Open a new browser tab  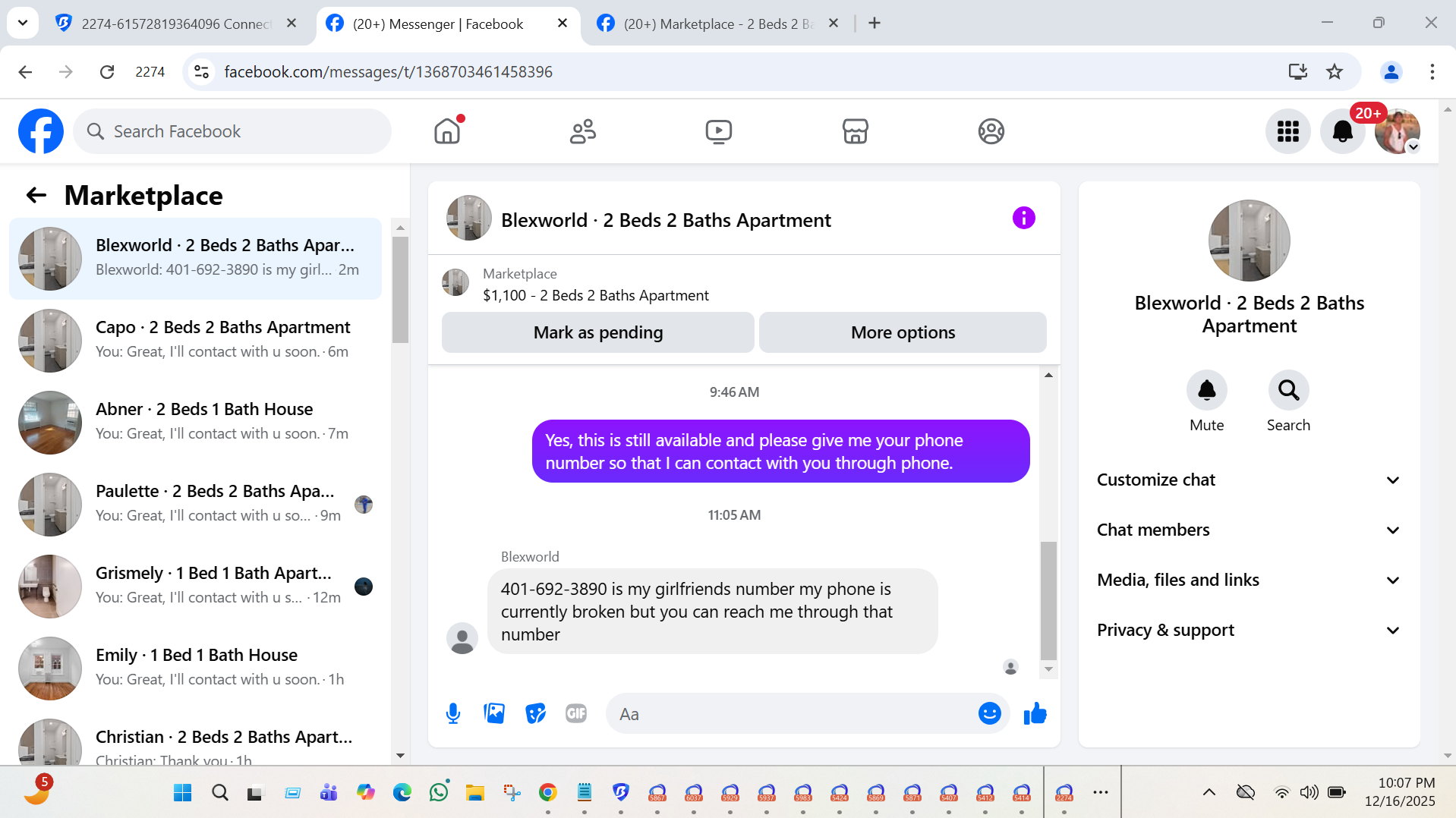tap(875, 24)
